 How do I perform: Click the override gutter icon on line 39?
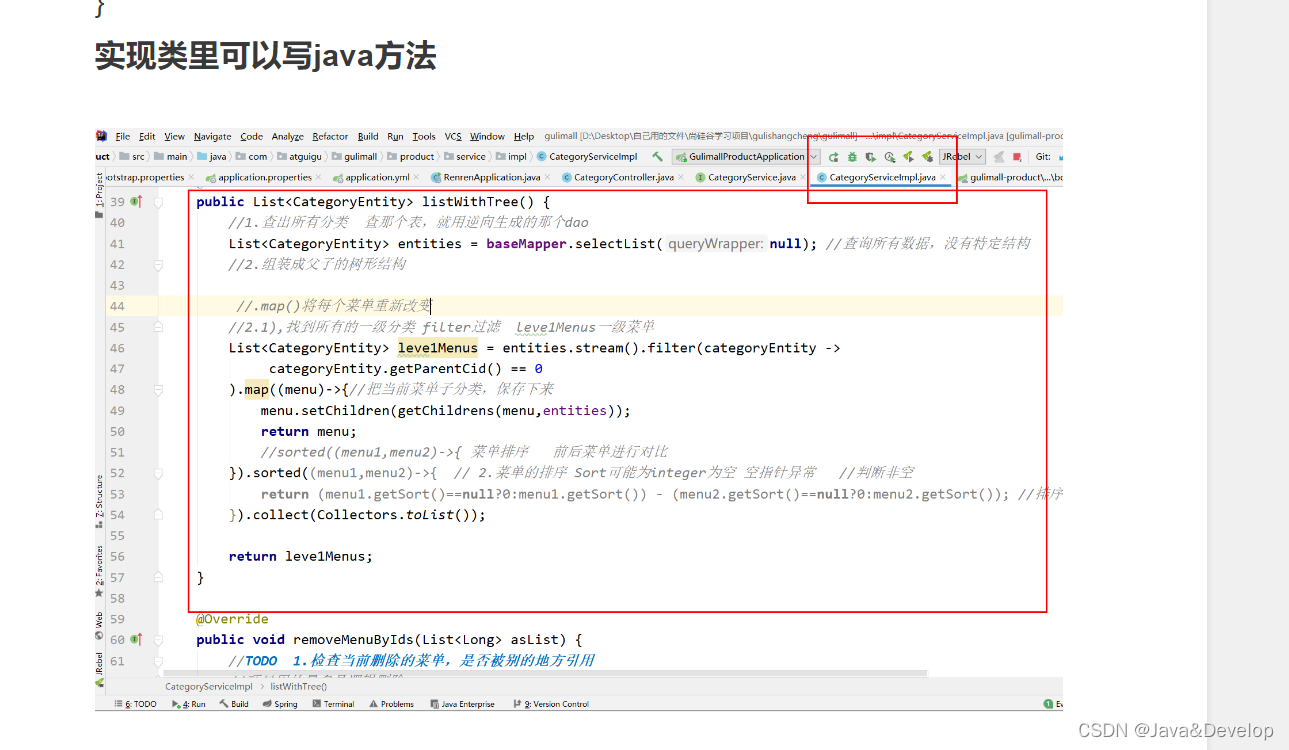click(x=136, y=202)
